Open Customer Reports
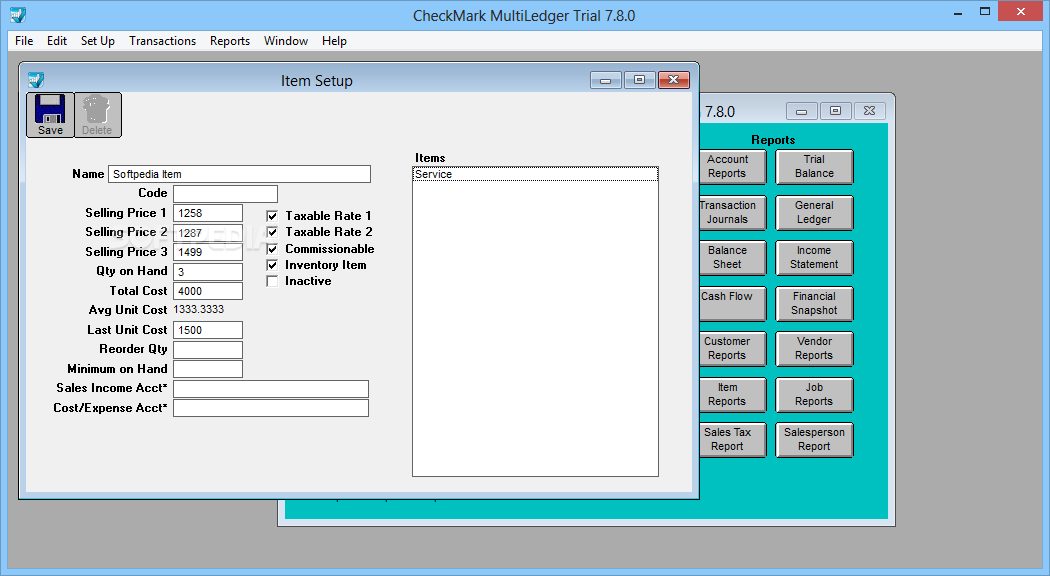This screenshot has width=1050, height=576. point(732,348)
